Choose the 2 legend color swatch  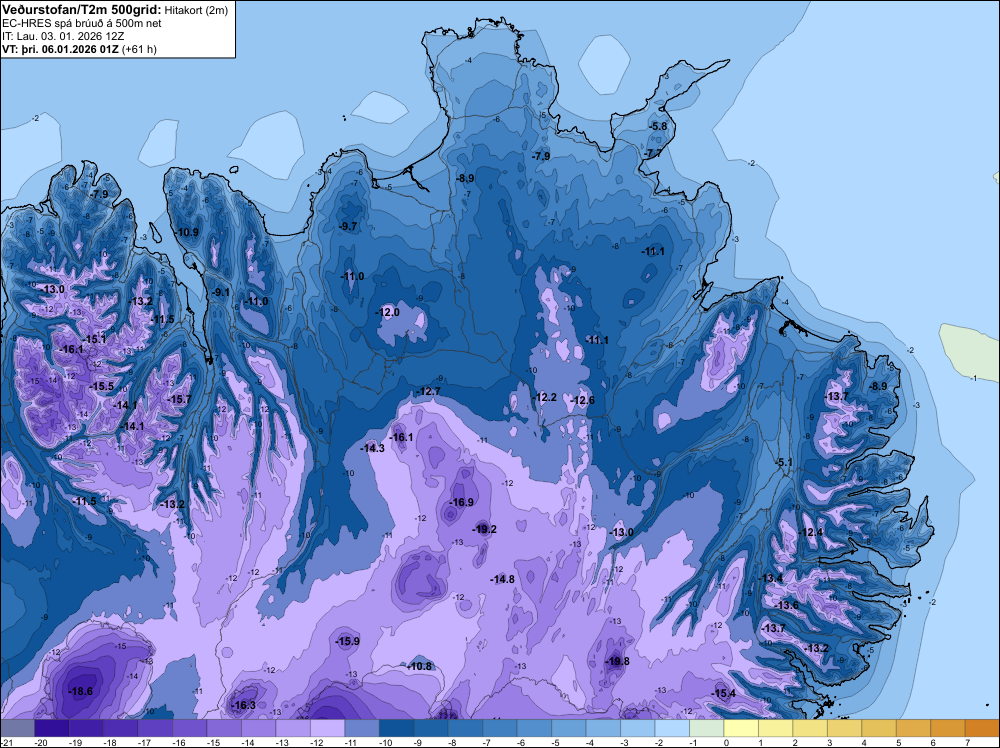point(809,728)
